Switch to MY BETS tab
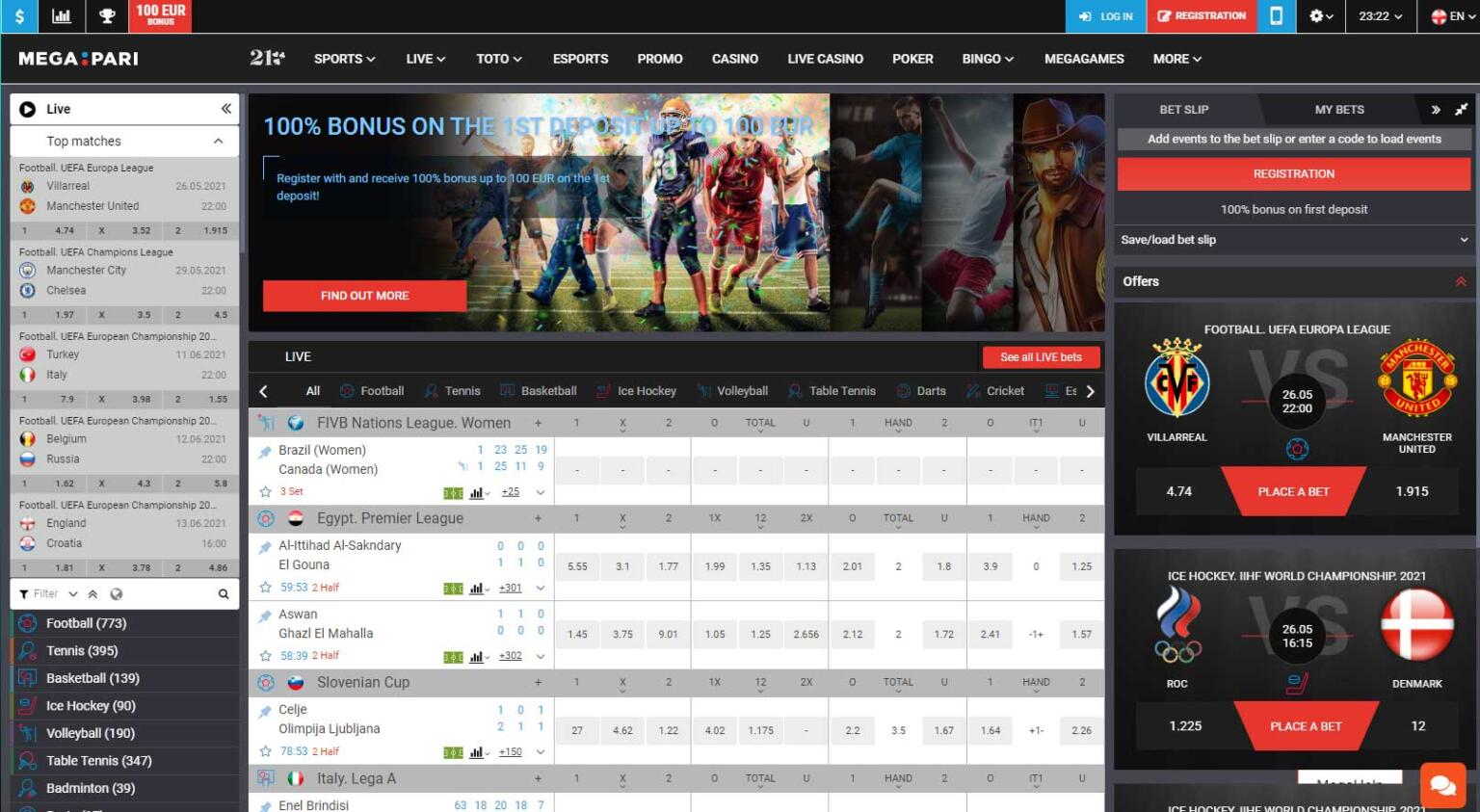The height and width of the screenshot is (812, 1480). 1339,110
